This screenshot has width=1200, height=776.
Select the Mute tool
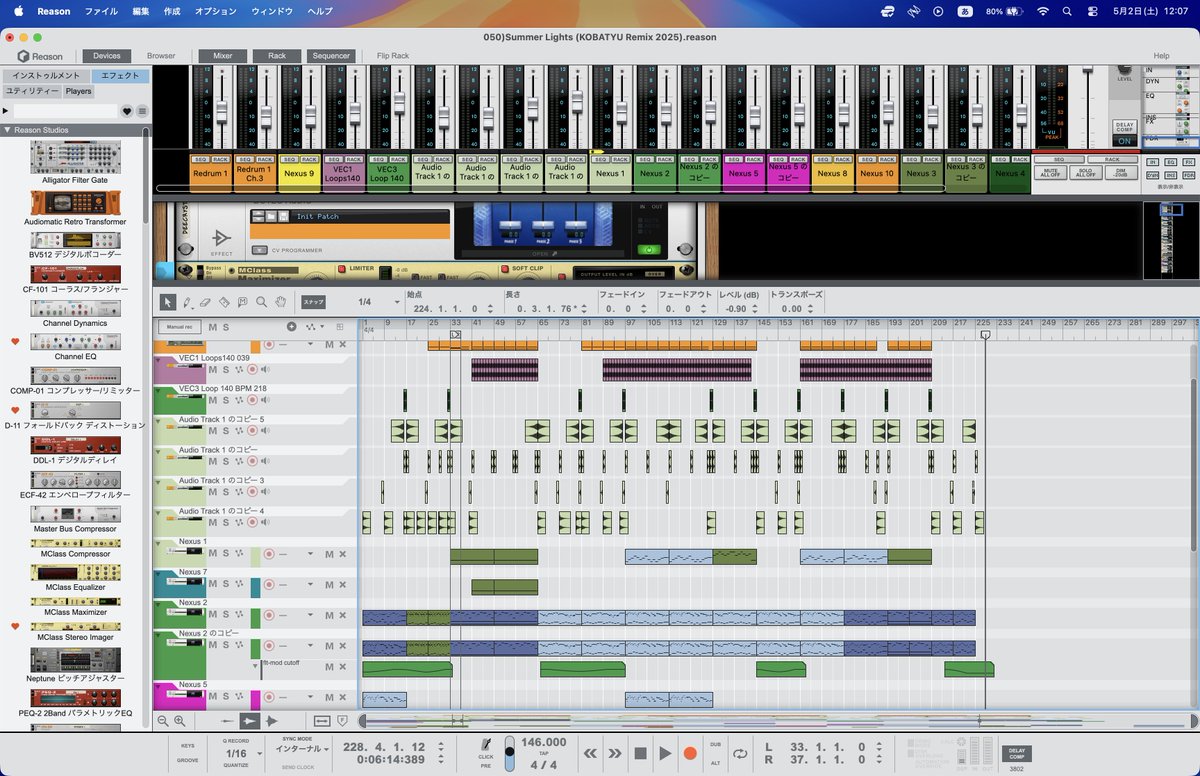click(x=243, y=301)
